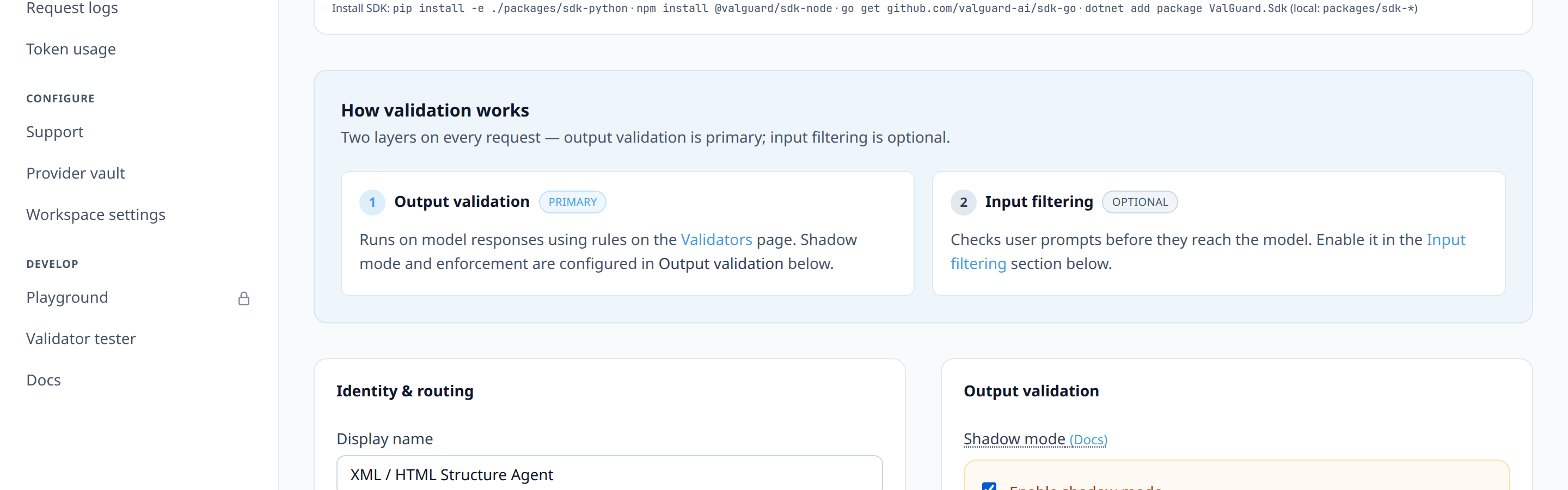Follow the Validators link
Screen dimensions: 1568x490
point(716,240)
